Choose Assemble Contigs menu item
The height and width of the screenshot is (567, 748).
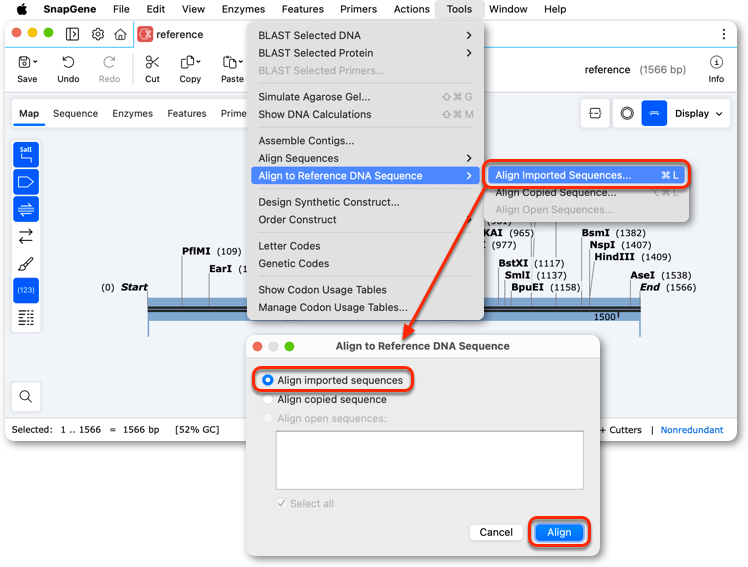(x=365, y=141)
